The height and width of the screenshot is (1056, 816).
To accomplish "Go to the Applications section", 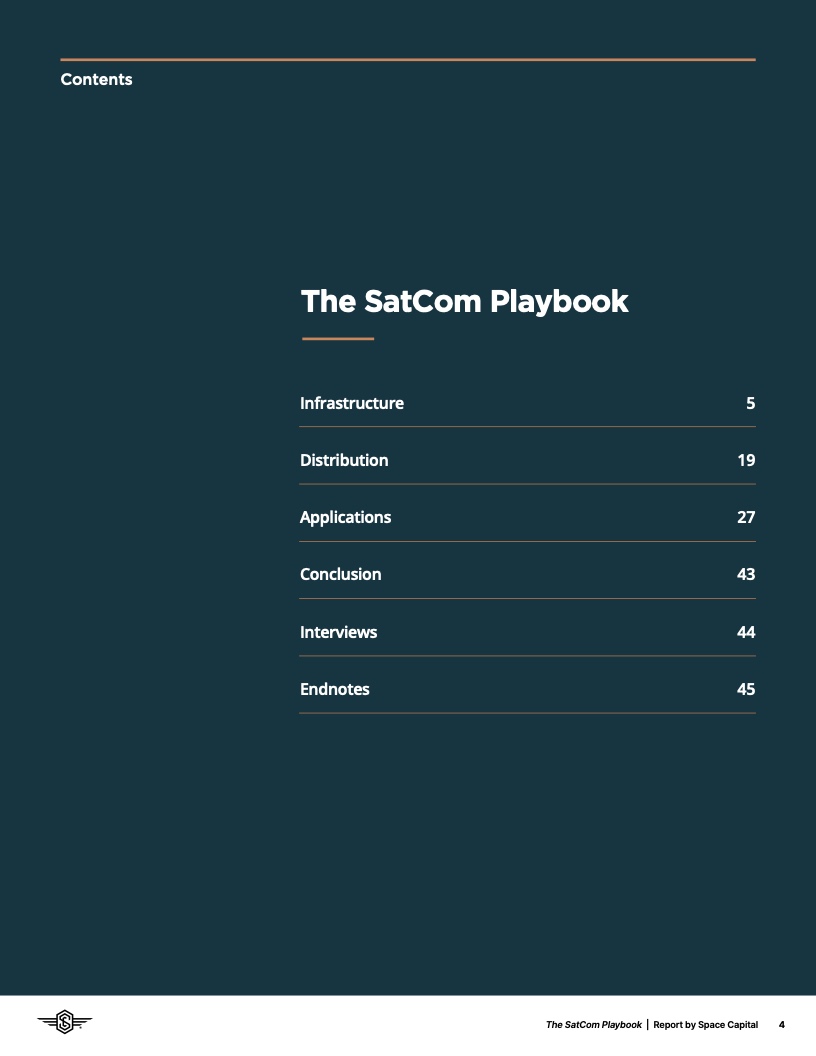I will coord(345,518).
